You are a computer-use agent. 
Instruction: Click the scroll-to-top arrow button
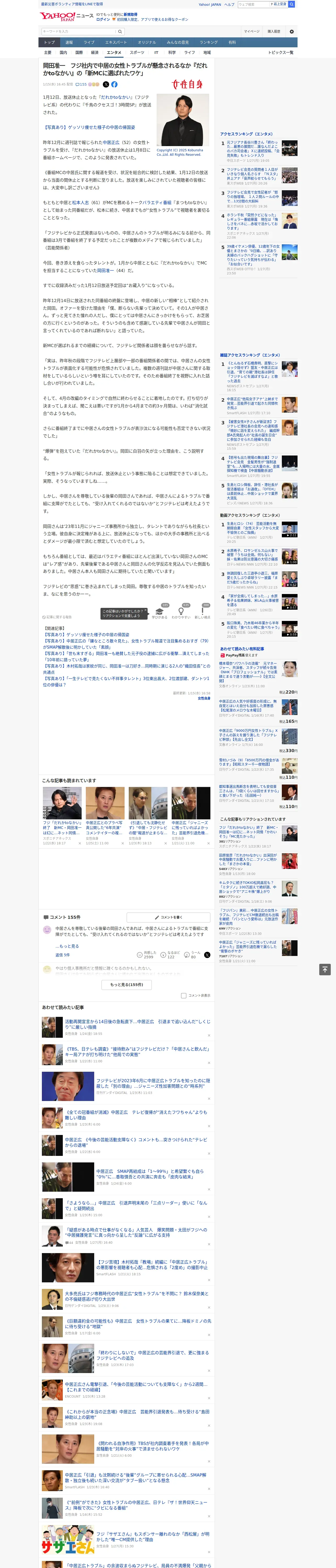tap(325, 970)
